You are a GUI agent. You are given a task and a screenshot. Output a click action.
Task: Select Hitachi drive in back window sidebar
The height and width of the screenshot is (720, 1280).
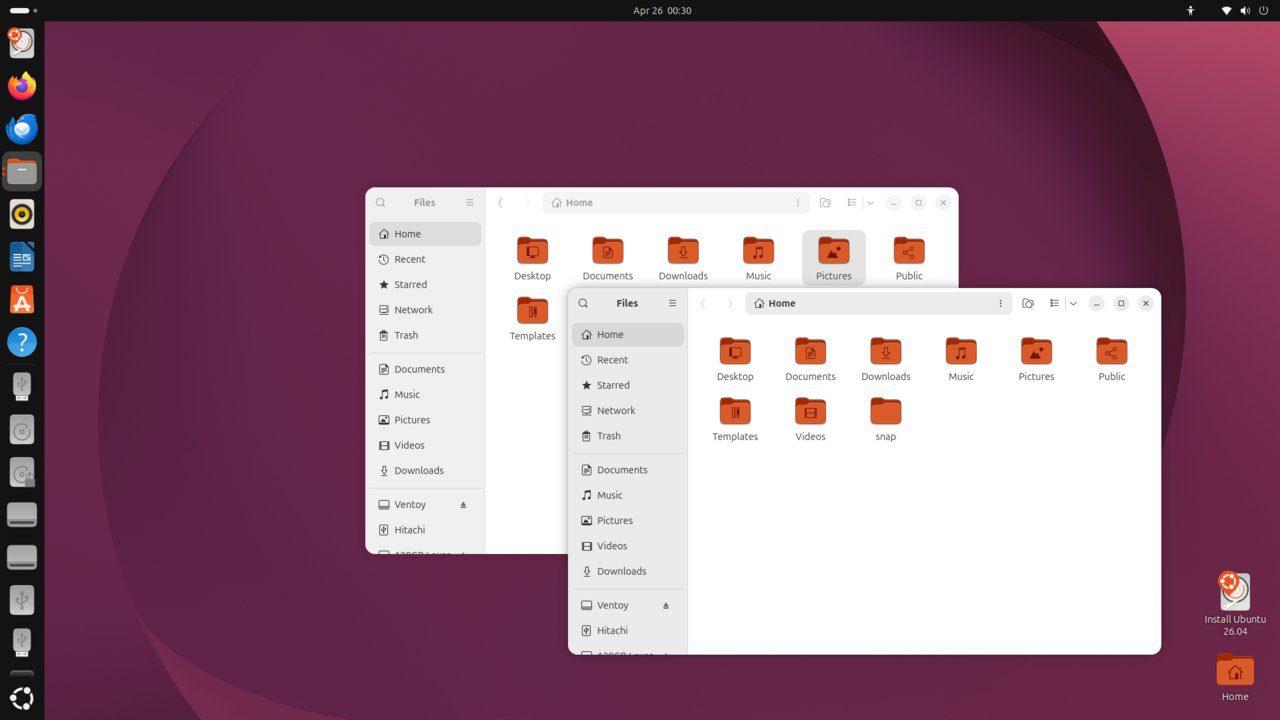click(x=425, y=530)
